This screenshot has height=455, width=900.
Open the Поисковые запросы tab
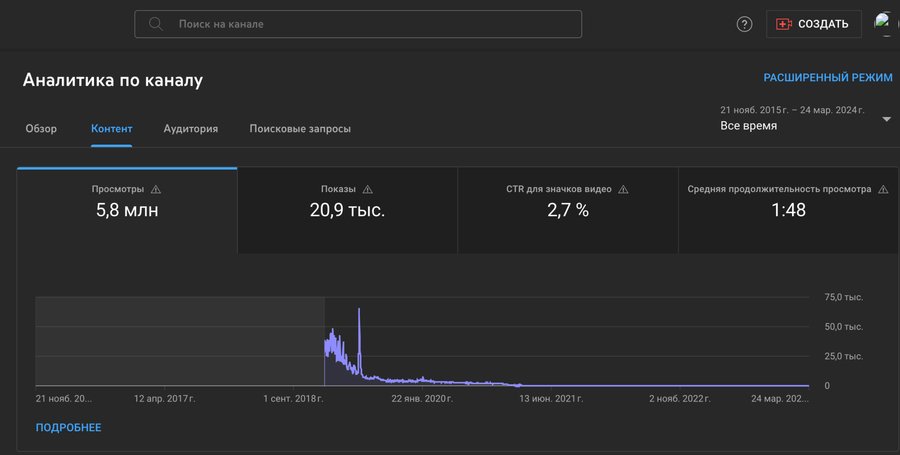tap(300, 129)
